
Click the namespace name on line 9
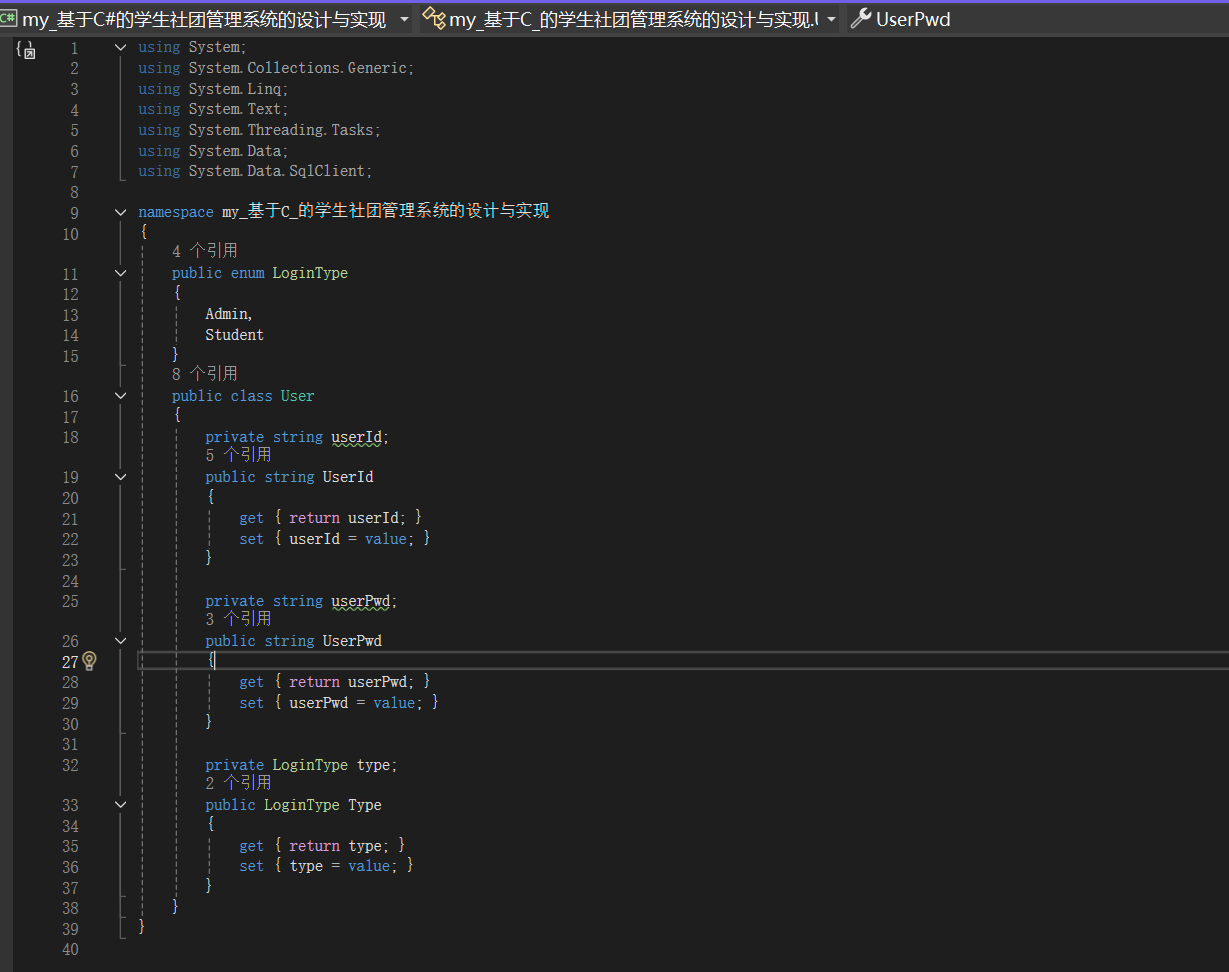(x=386, y=211)
